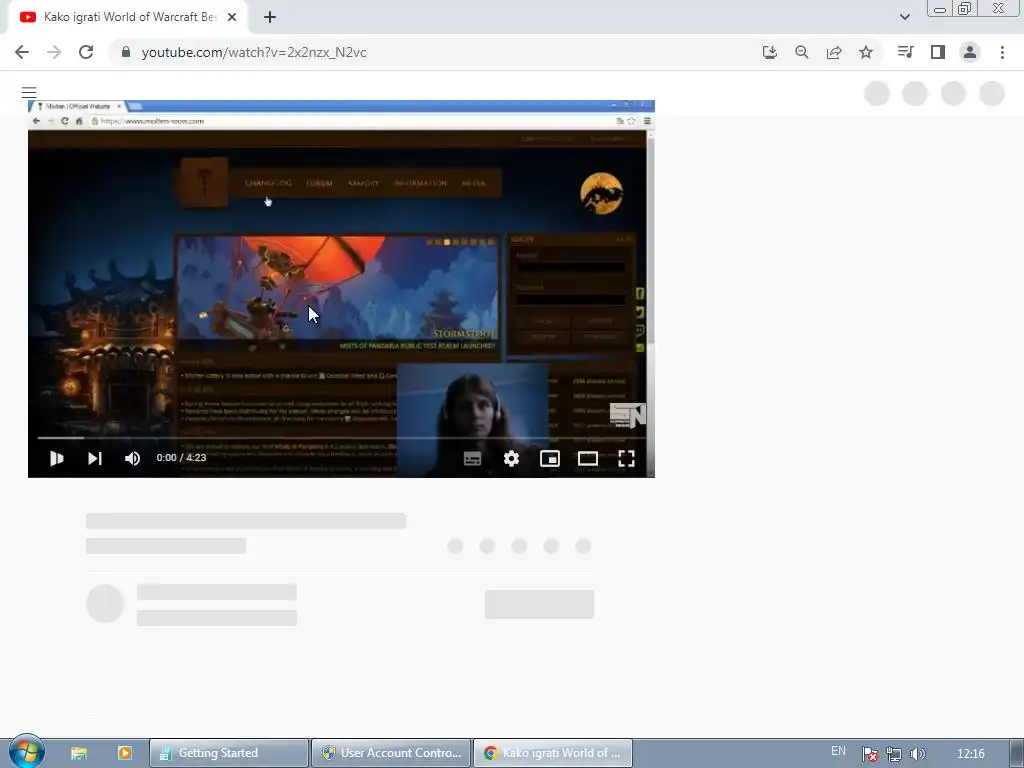Open Windows Start menu
1024x768 pixels.
27,752
